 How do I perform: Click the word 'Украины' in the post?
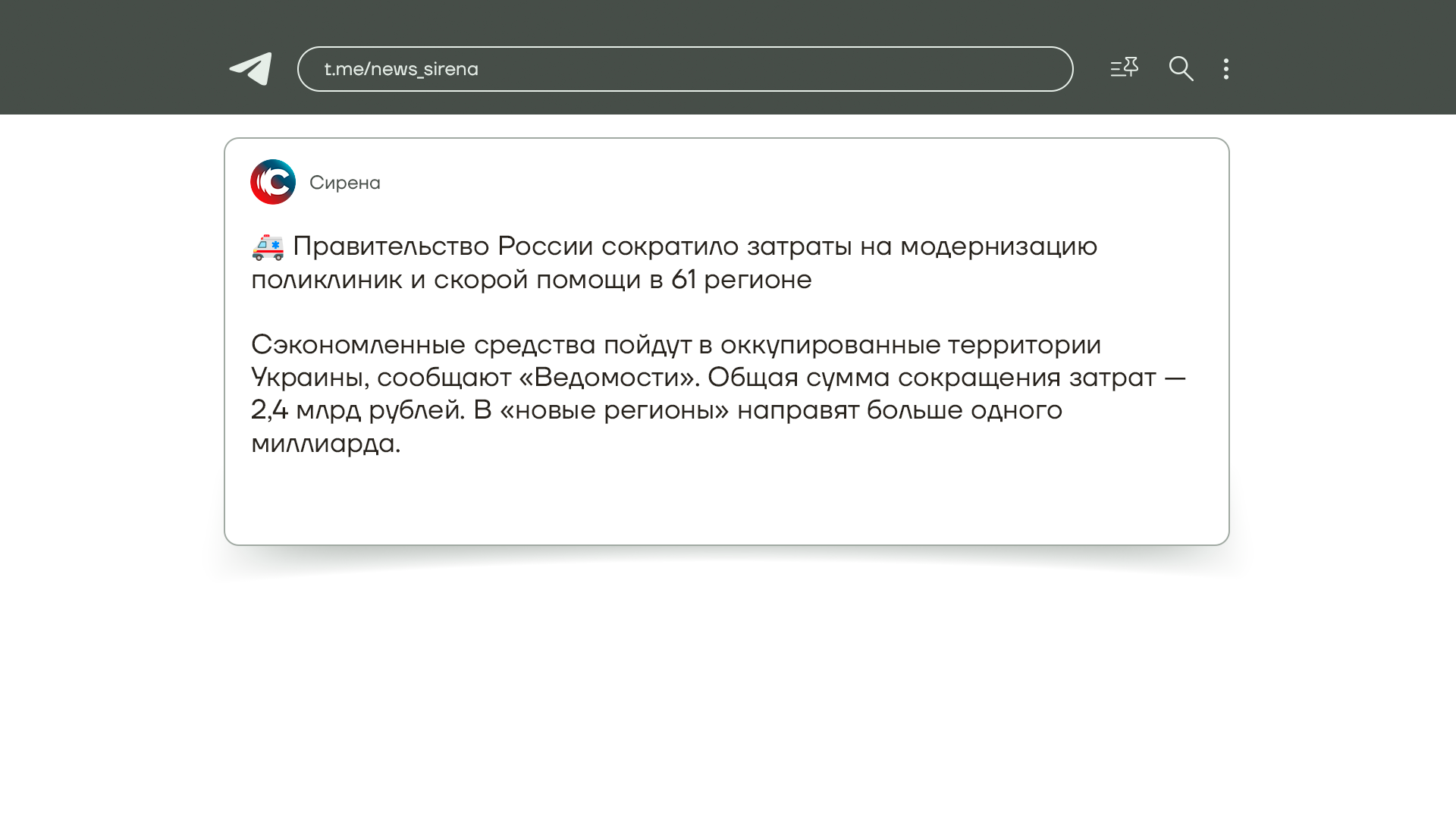309,378
